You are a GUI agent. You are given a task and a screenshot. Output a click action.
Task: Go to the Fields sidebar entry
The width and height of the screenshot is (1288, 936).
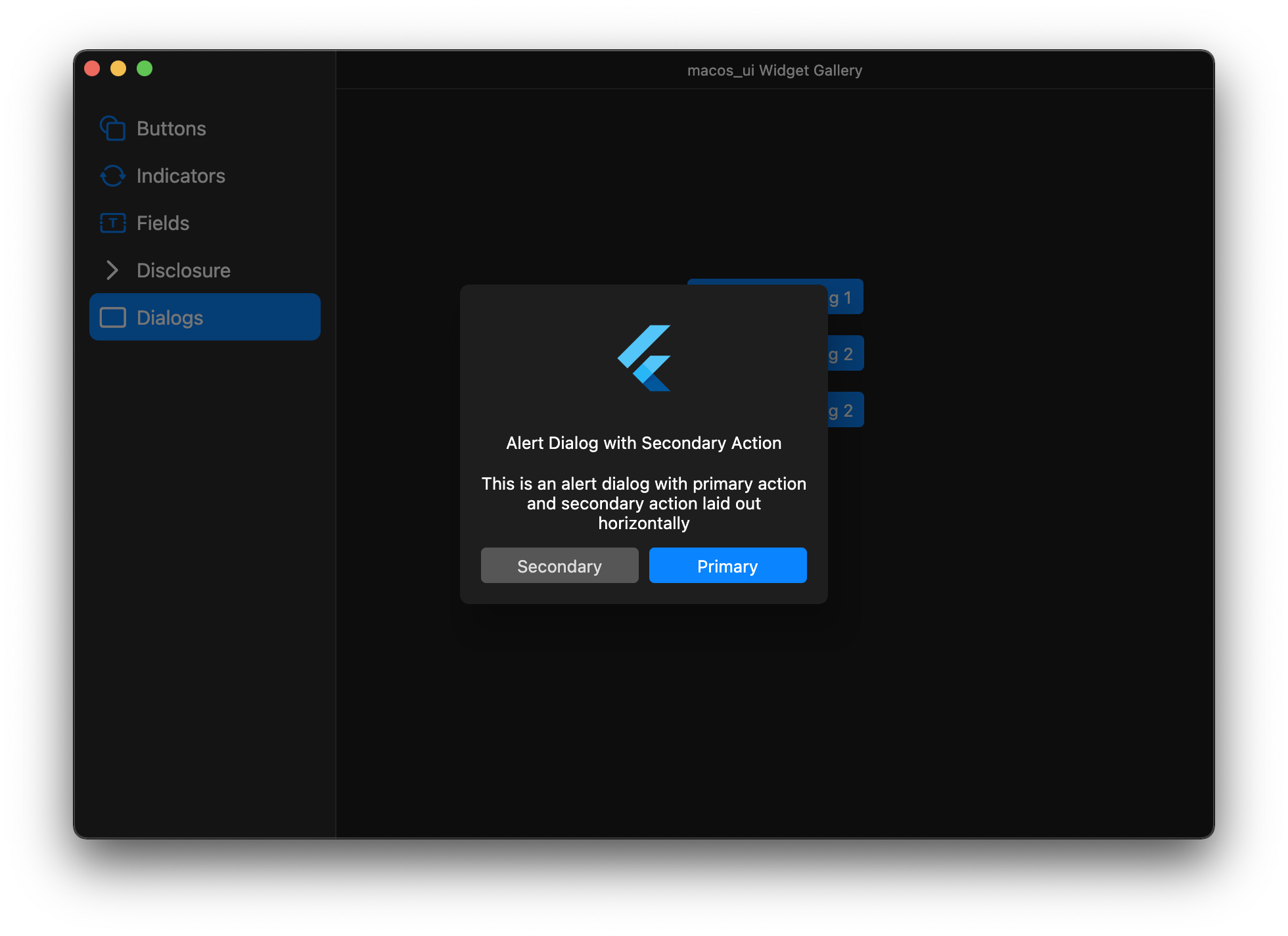point(163,223)
